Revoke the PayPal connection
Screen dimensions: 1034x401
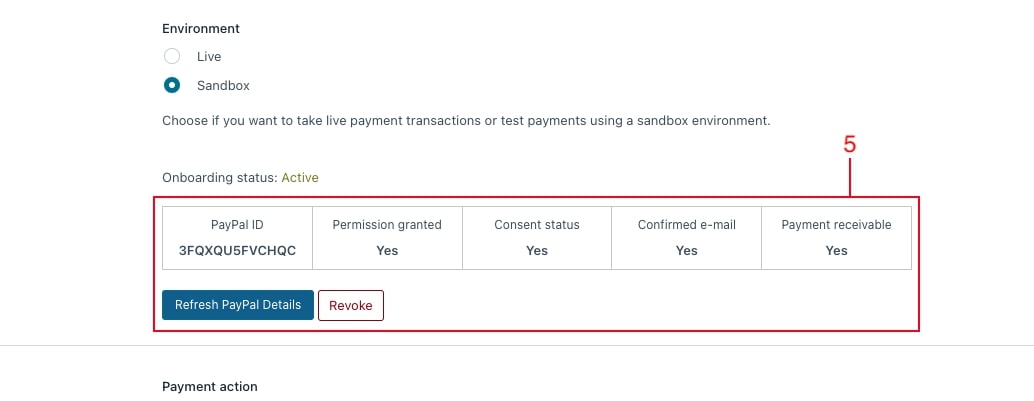point(351,305)
